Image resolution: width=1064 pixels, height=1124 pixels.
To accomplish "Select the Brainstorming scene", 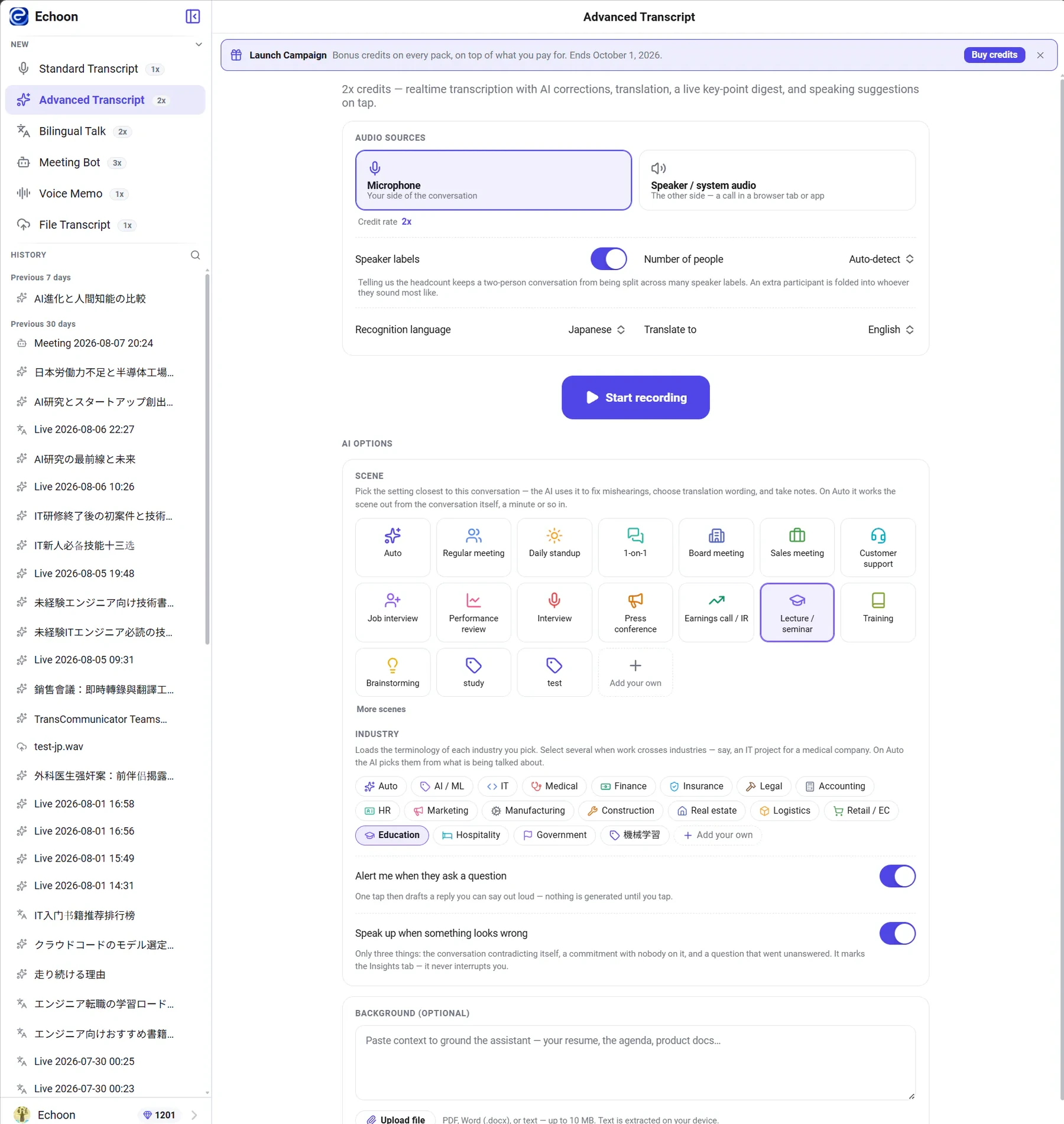I will click(392, 673).
